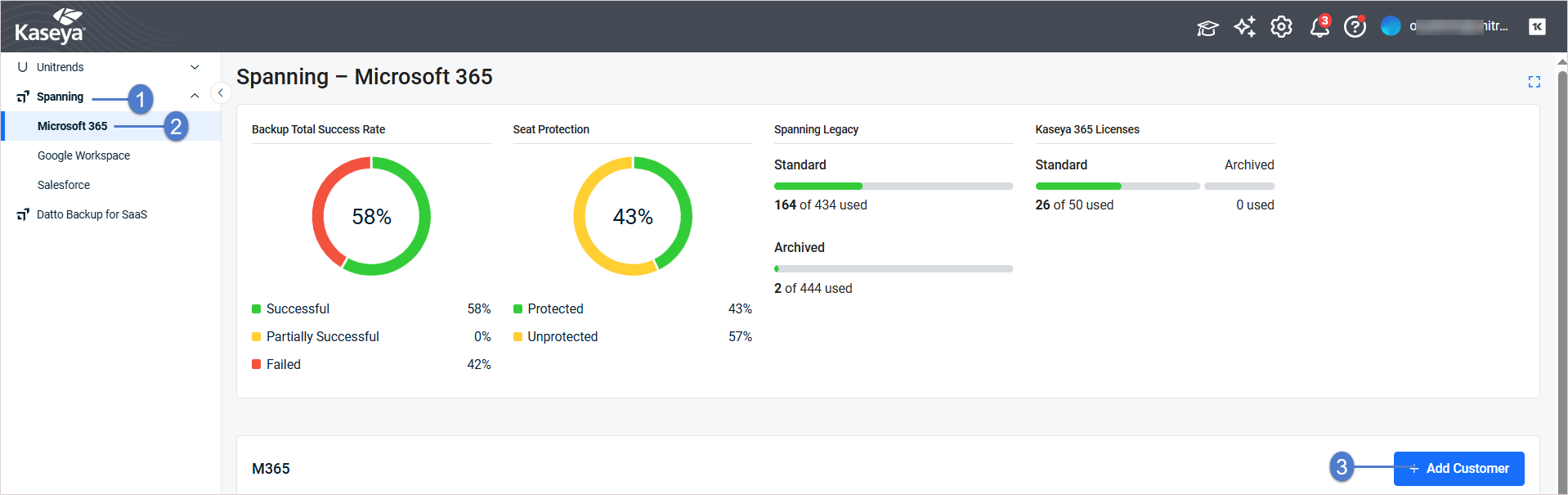The image size is (1568, 495).
Task: Click the Spanning Legacy Standard usage bar
Action: pyautogui.click(x=893, y=187)
